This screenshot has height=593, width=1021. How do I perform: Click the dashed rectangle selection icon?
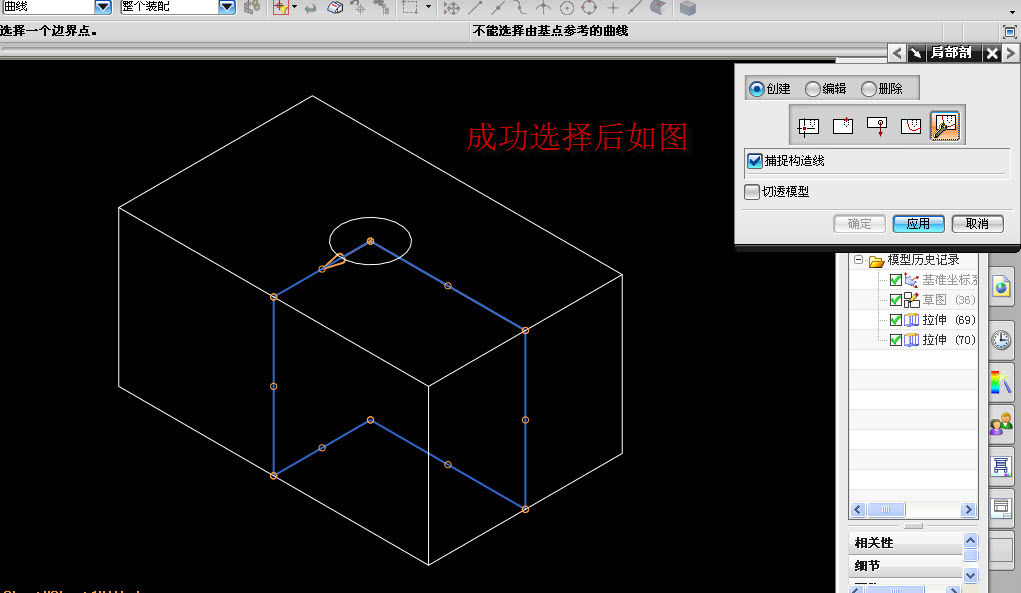tap(410, 8)
